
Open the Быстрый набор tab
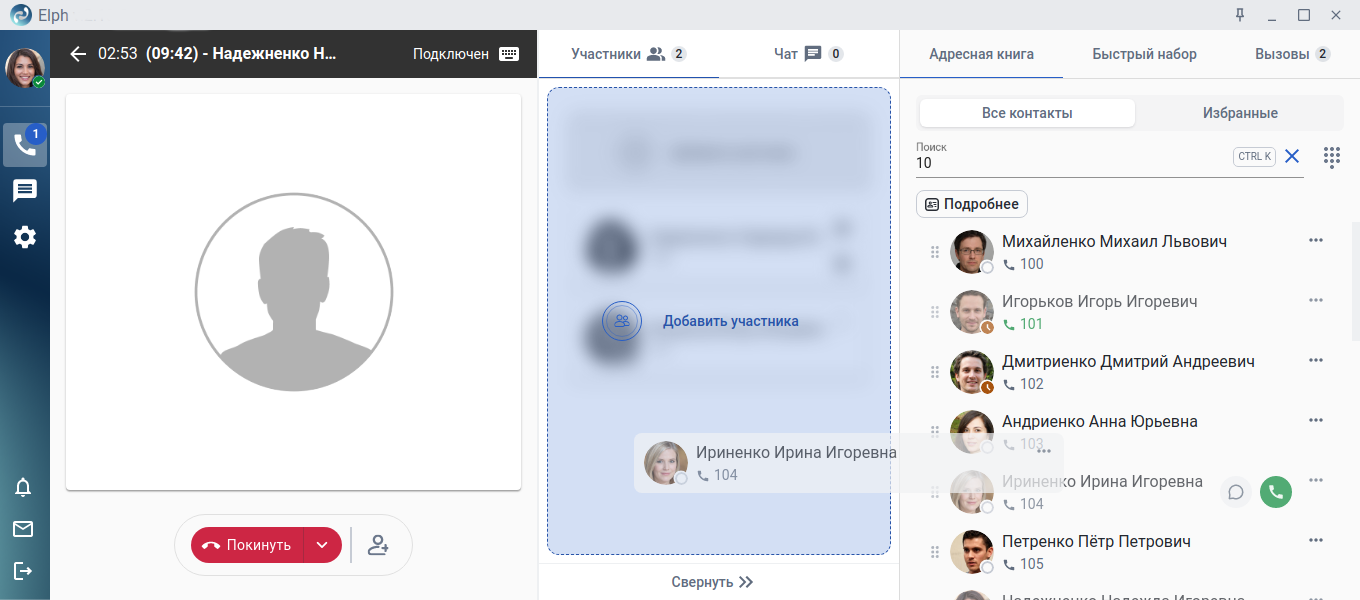pos(1144,54)
